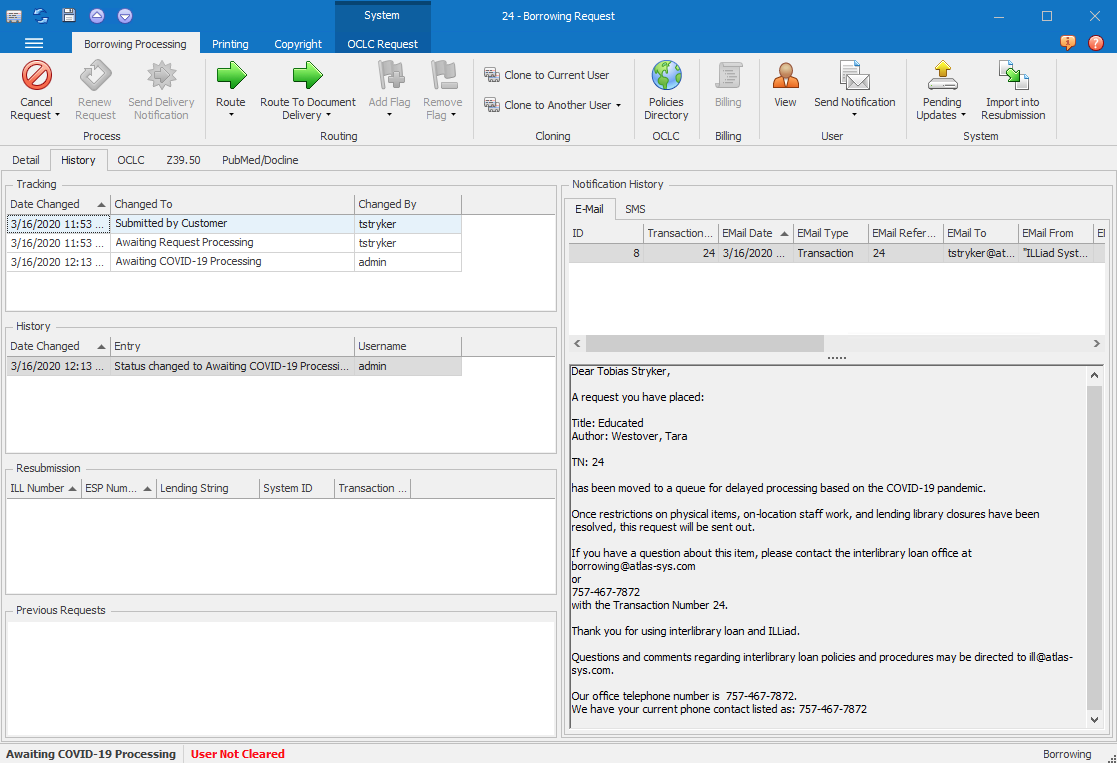Click the View user icon

coord(785,77)
